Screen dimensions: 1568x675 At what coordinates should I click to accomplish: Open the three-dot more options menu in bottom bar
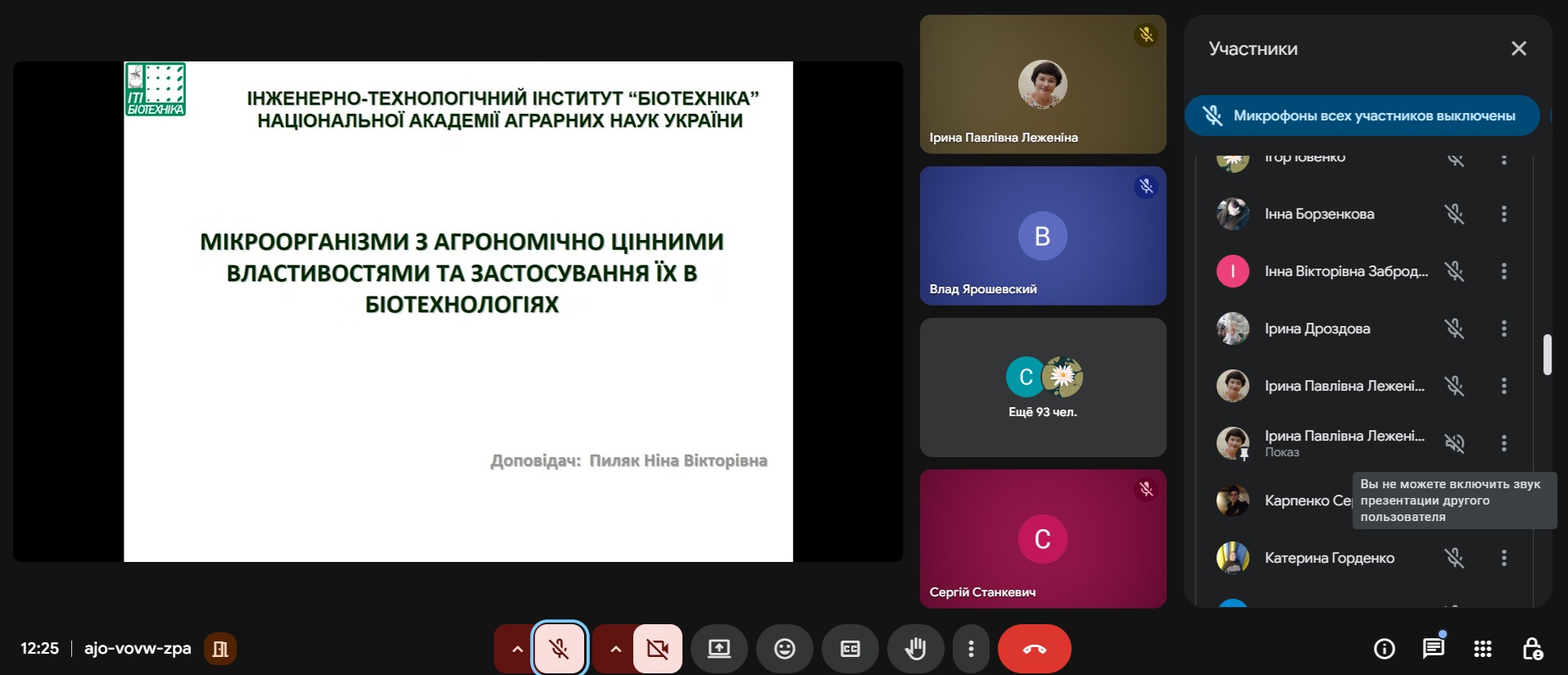971,649
